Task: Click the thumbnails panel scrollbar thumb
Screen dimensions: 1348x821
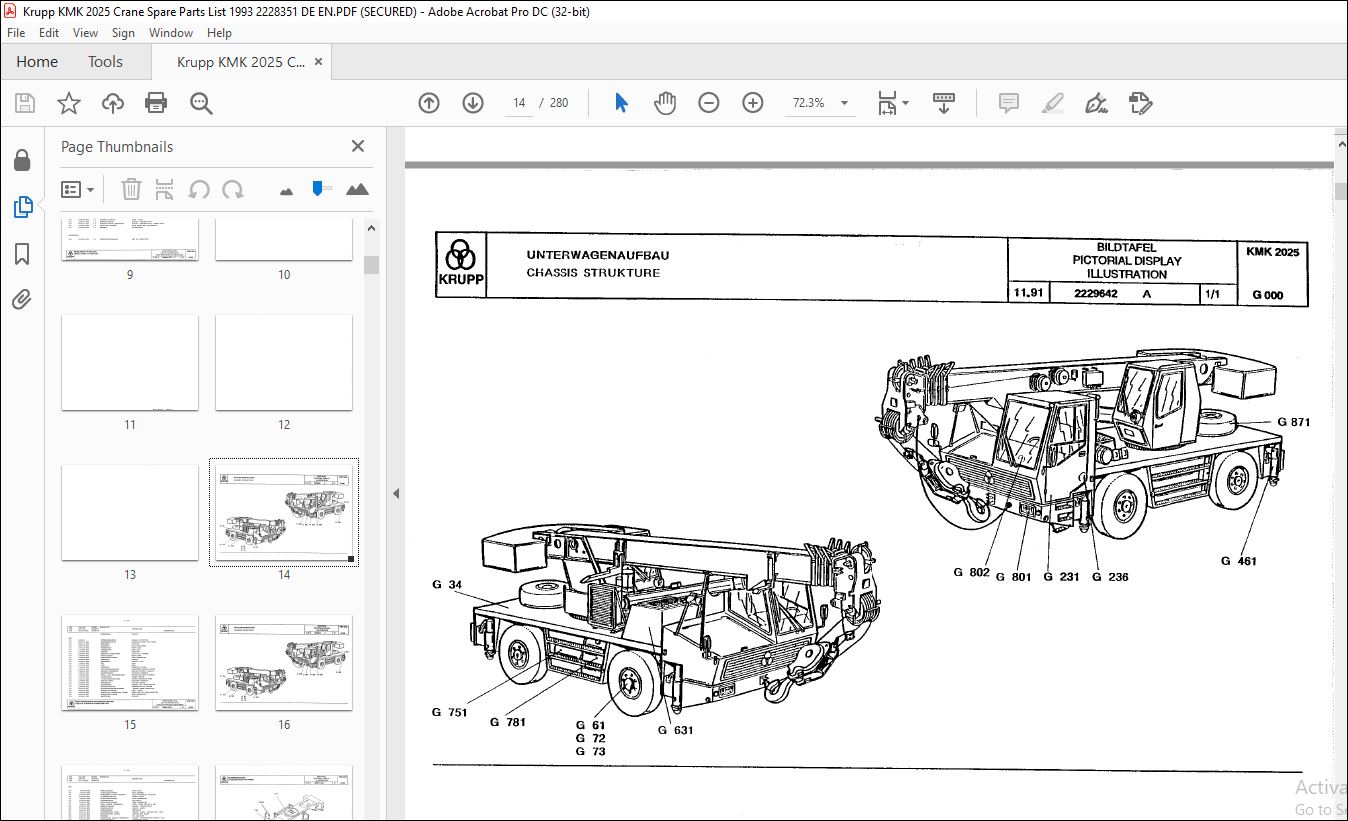Action: click(x=371, y=264)
